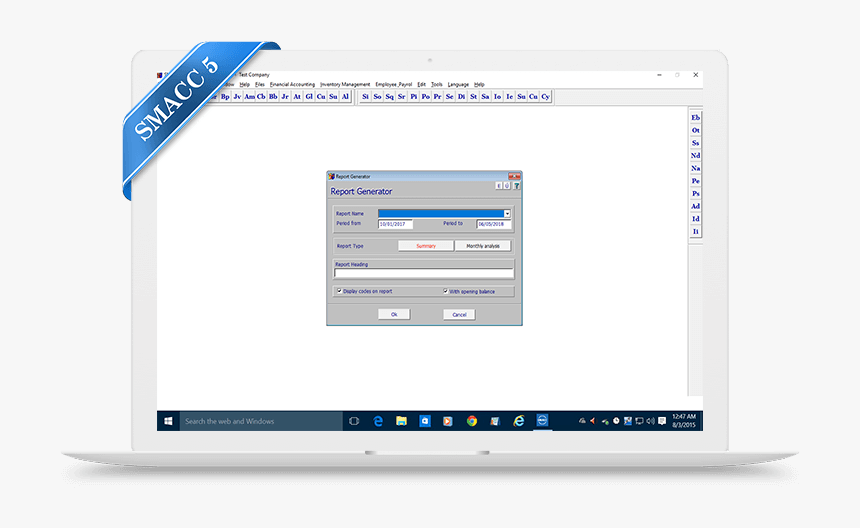The width and height of the screenshot is (860, 528).
Task: Click the Period to date field
Action: (494, 224)
